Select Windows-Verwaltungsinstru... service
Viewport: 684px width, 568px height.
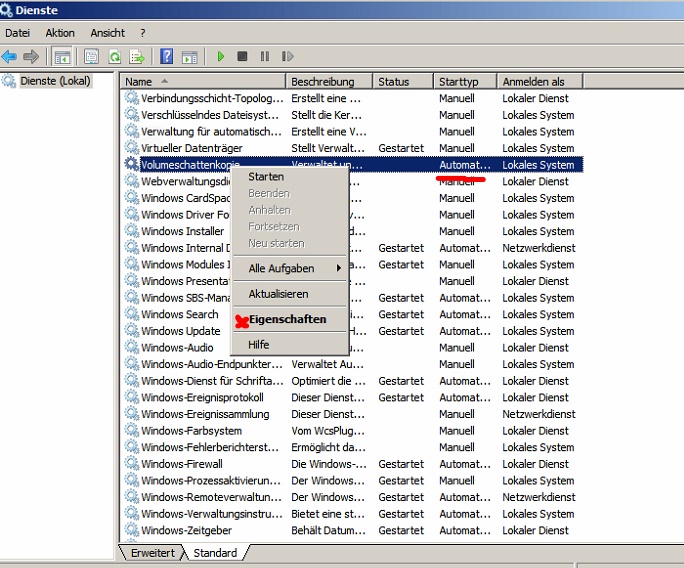(212, 514)
